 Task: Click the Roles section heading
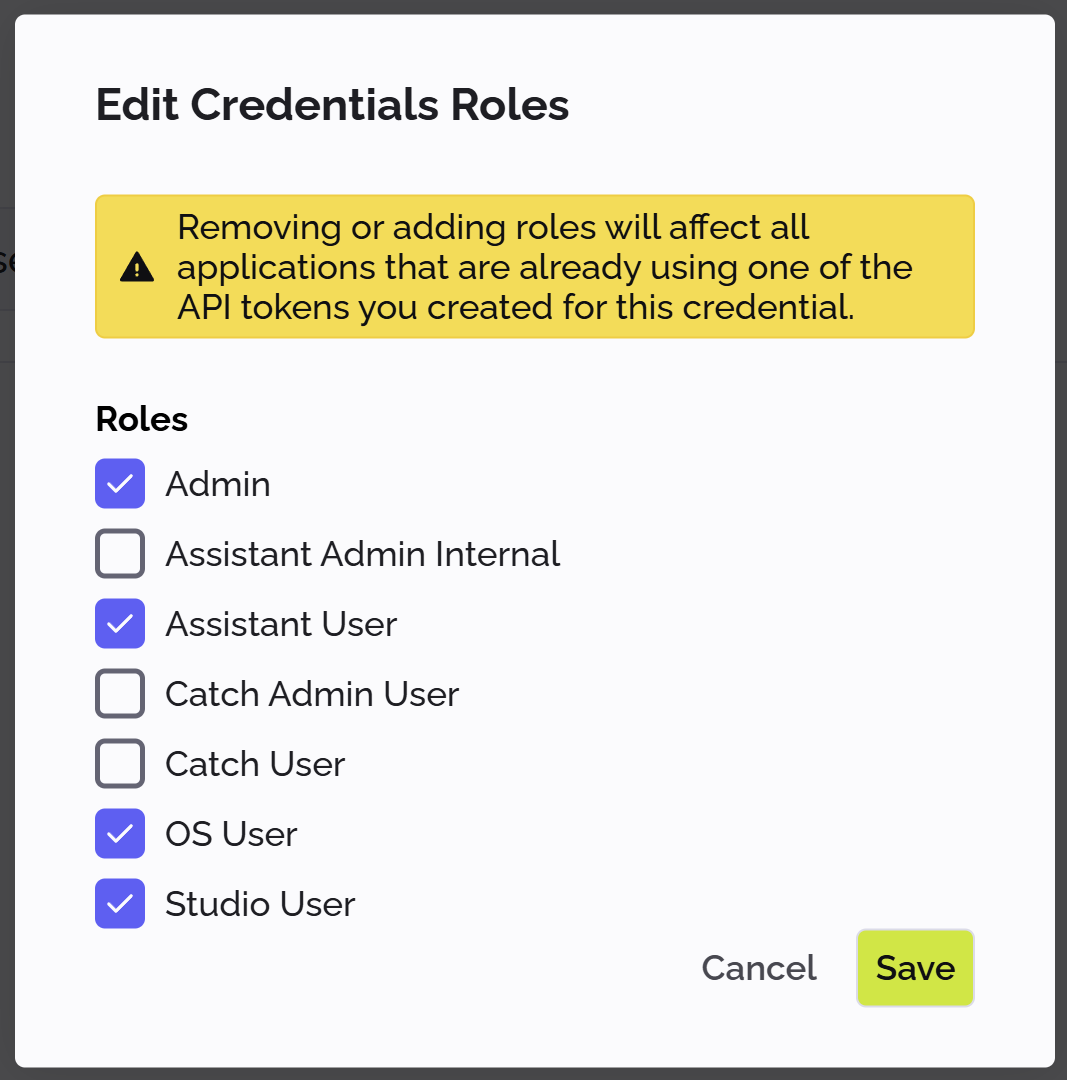[141, 419]
